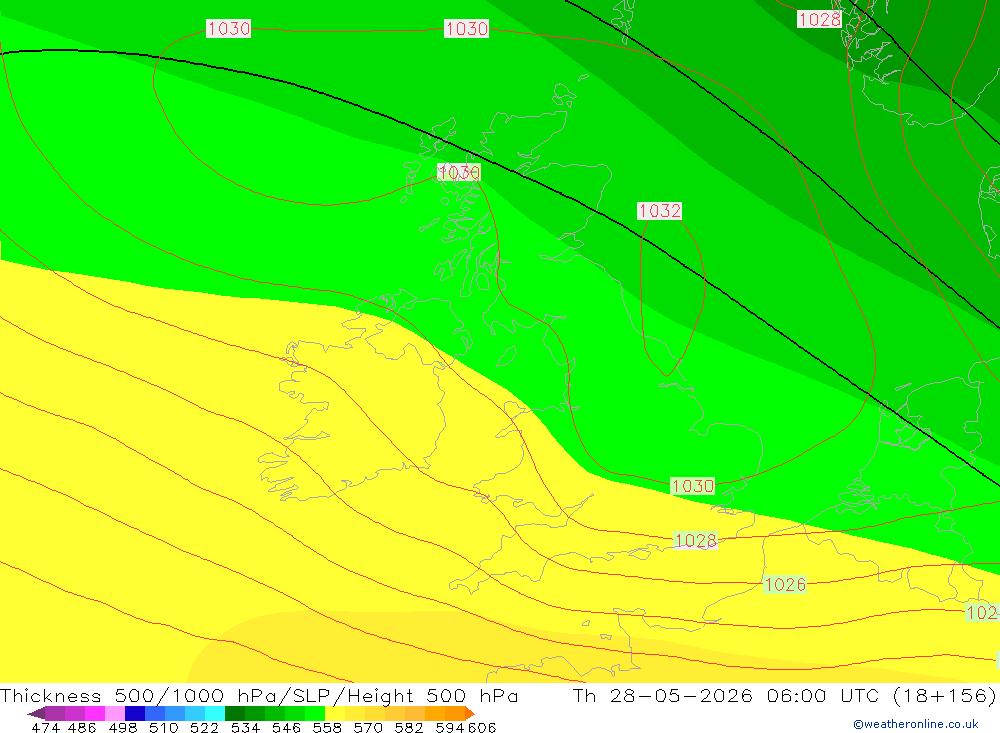Viewport: 1000px width, 733px height.
Task: Select the 1028 label below the lower 1030 label
Action: [695, 541]
